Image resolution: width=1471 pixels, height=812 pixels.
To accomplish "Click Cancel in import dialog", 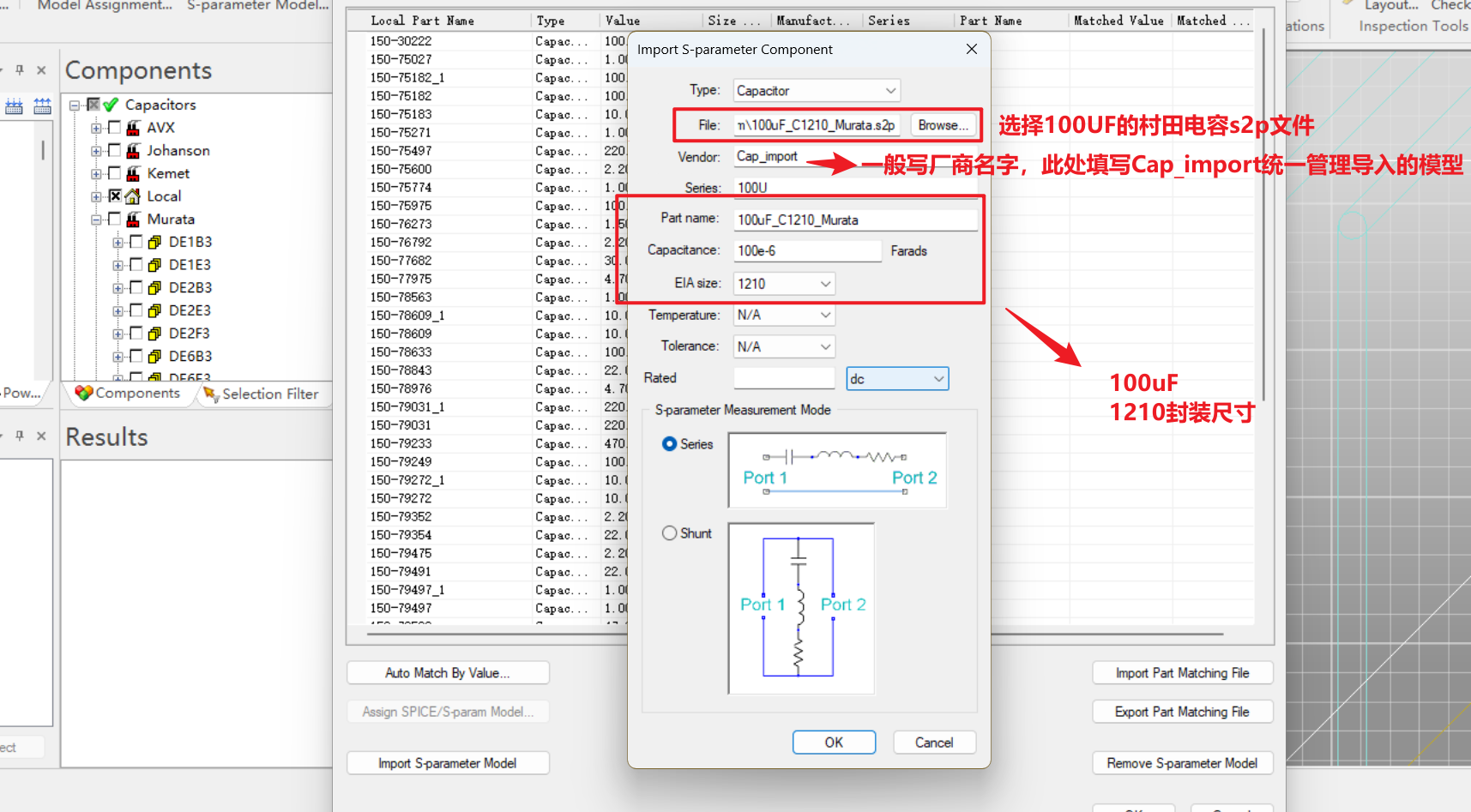I will point(934,743).
